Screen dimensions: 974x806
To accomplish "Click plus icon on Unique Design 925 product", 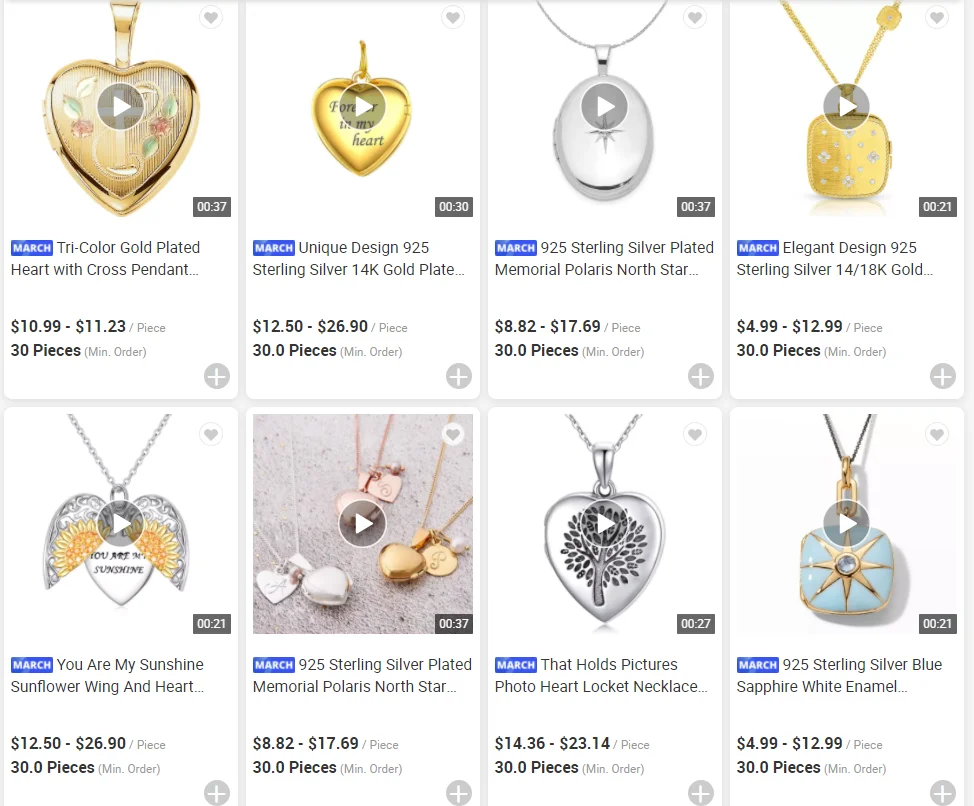I will (459, 376).
